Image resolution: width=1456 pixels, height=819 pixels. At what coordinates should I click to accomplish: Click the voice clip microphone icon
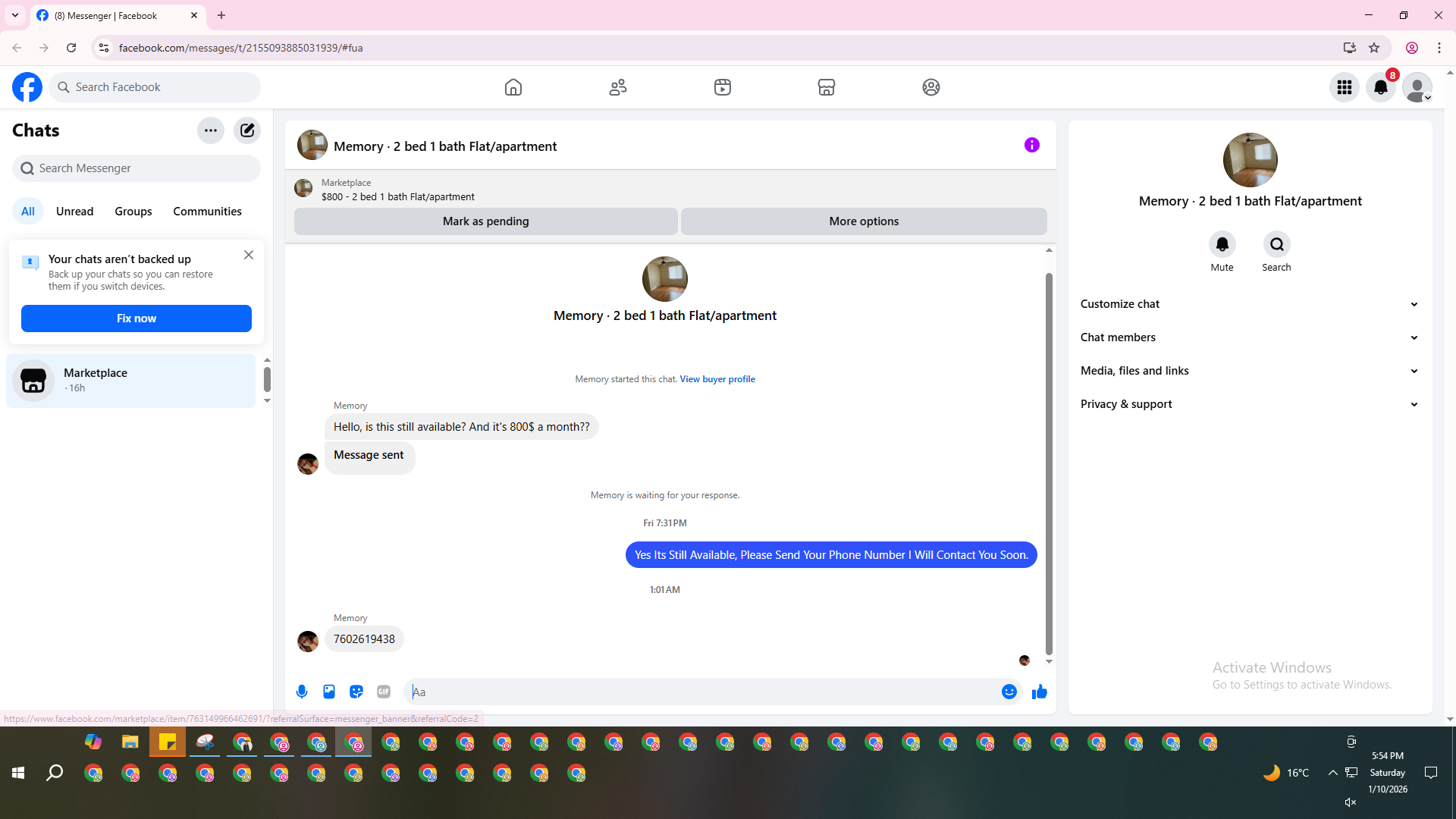pos(302,692)
